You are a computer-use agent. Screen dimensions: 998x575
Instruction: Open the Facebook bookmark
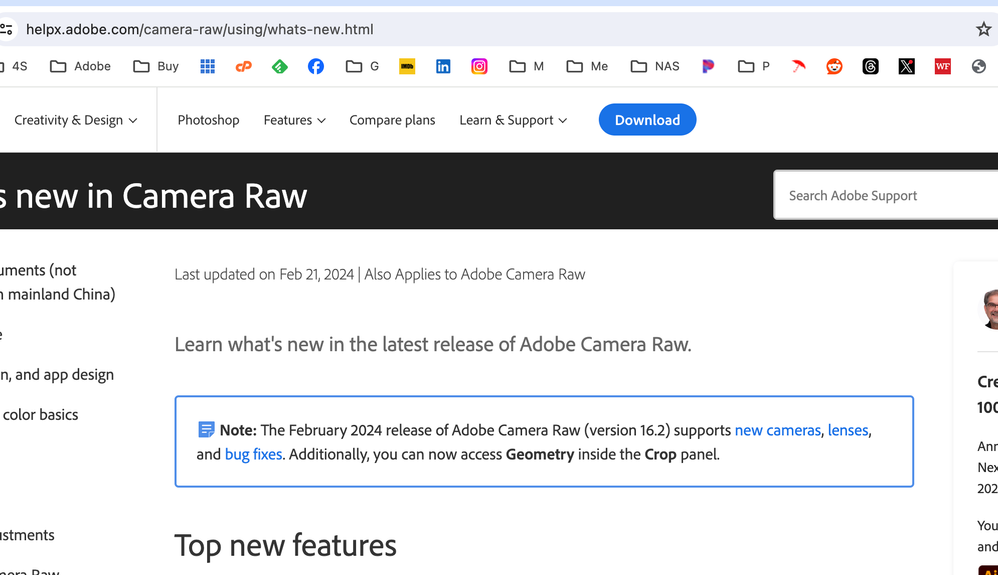coord(316,66)
